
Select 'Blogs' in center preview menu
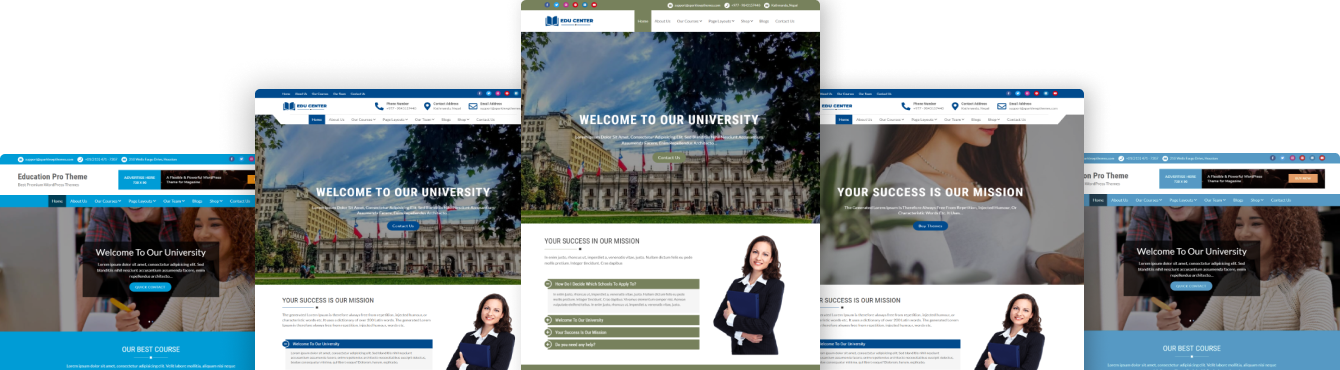click(764, 21)
